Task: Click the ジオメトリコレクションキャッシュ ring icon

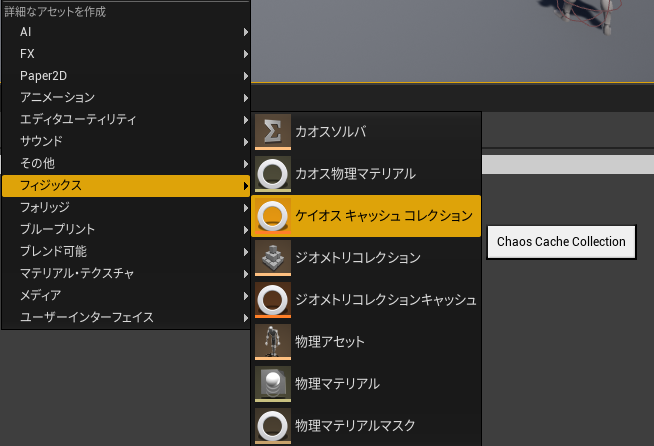Action: [x=273, y=300]
